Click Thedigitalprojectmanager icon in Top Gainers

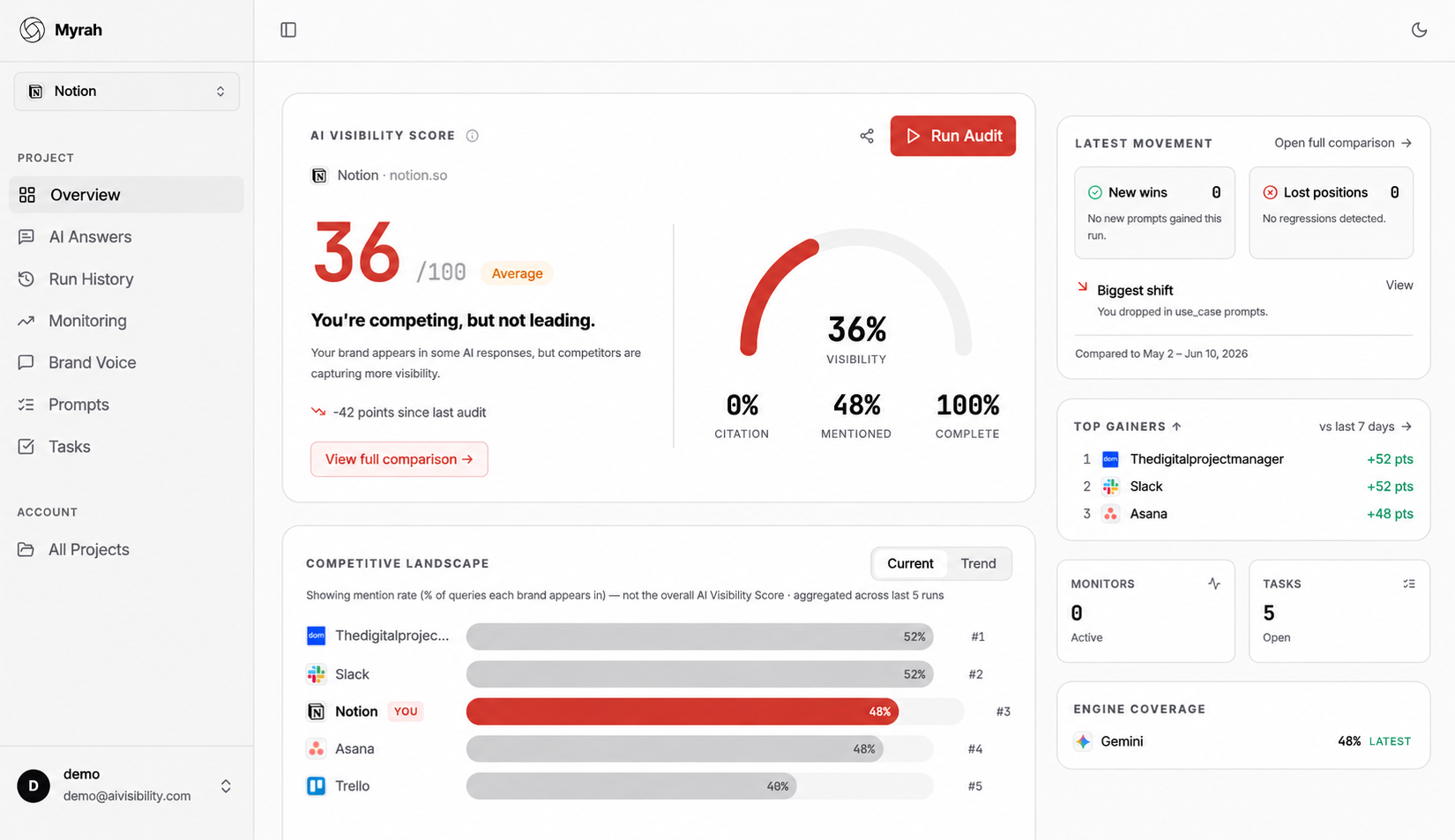pos(1111,459)
